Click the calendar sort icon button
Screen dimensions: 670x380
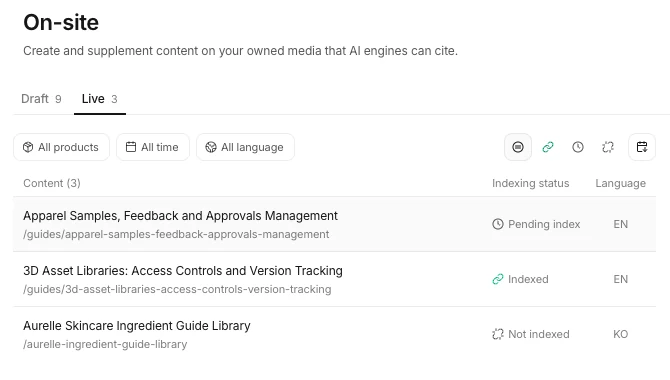coord(642,147)
